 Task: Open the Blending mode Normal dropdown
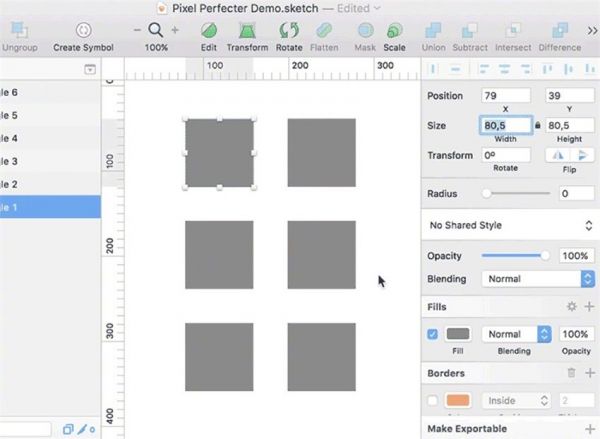click(524, 279)
